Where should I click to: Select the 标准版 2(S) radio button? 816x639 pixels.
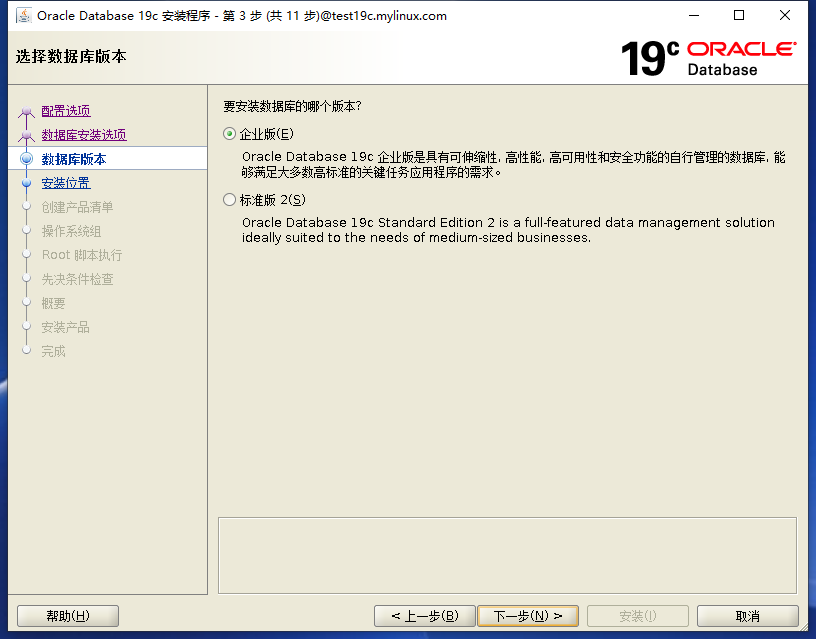click(x=230, y=200)
